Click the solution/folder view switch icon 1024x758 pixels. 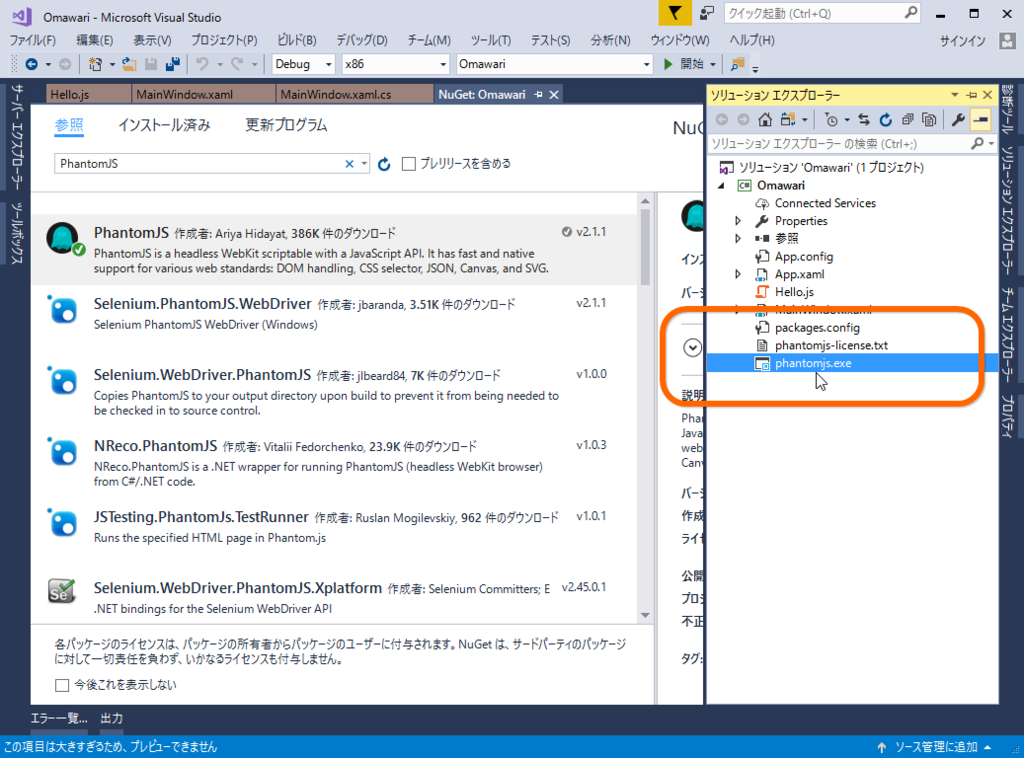click(x=788, y=119)
